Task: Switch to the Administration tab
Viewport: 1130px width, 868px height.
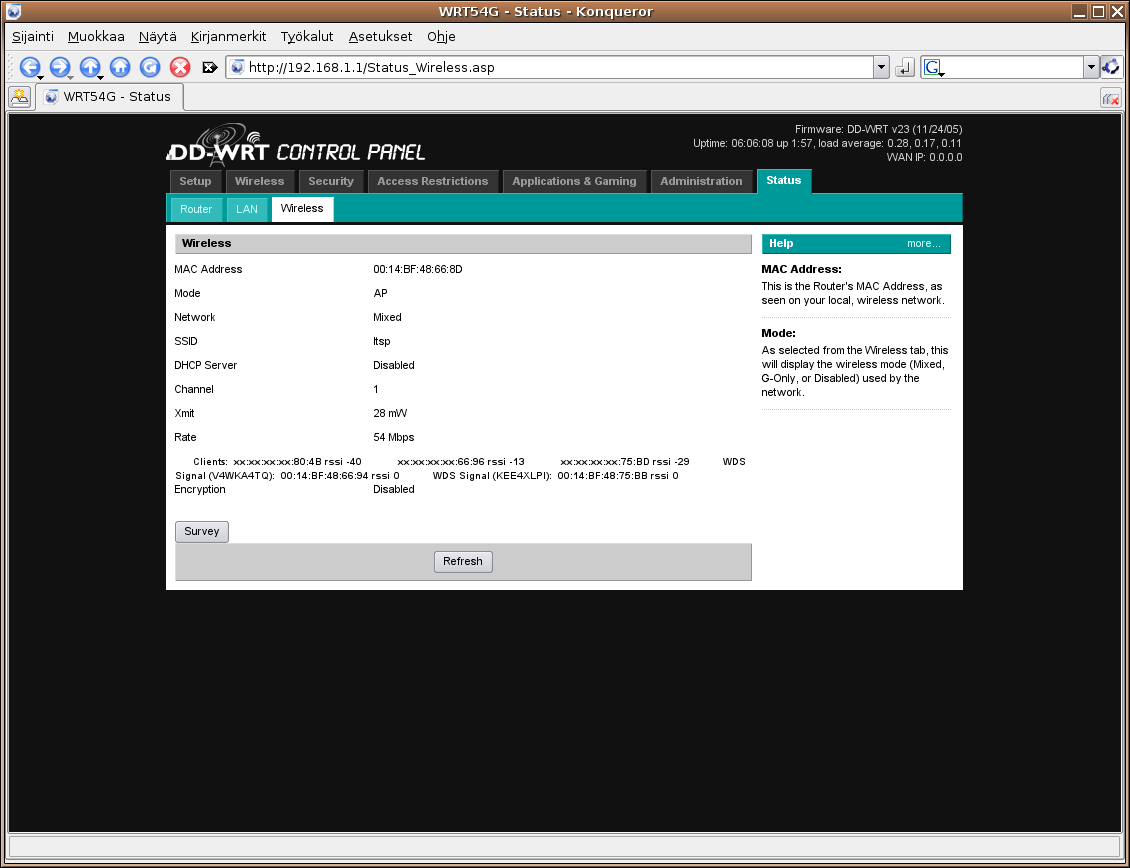Action: [701, 181]
